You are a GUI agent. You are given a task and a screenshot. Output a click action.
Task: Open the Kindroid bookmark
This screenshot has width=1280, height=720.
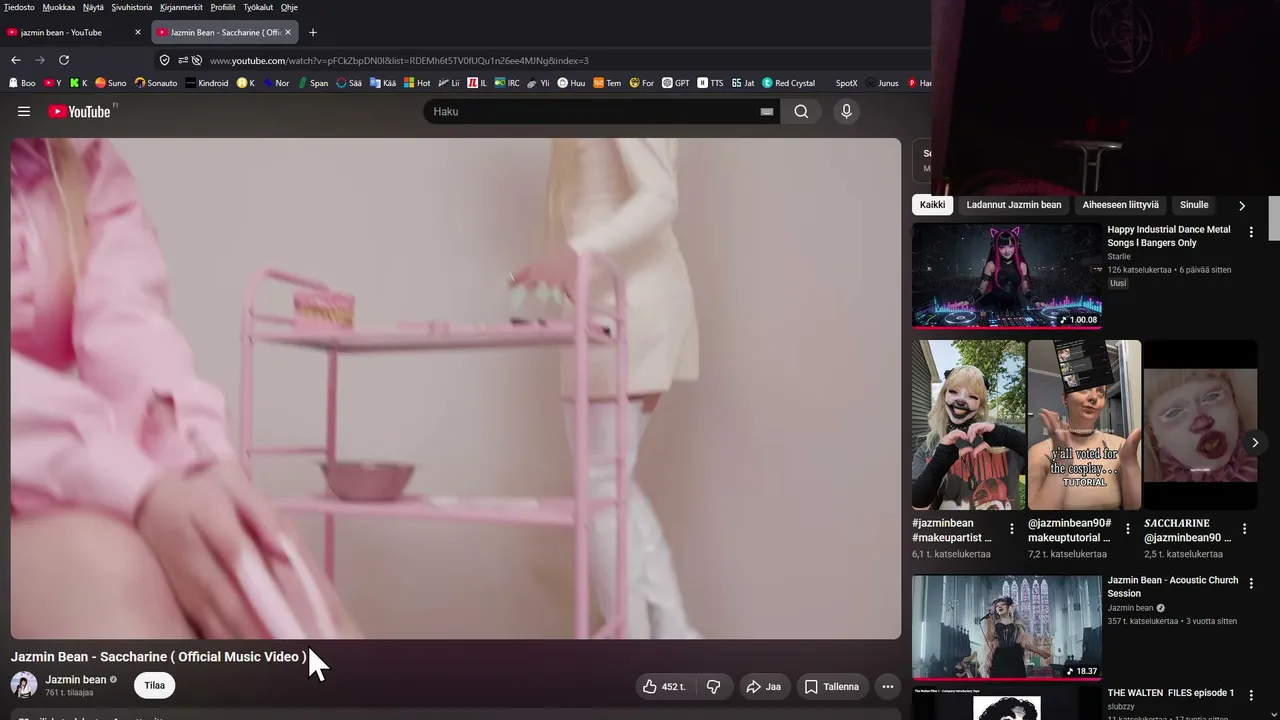207,83
